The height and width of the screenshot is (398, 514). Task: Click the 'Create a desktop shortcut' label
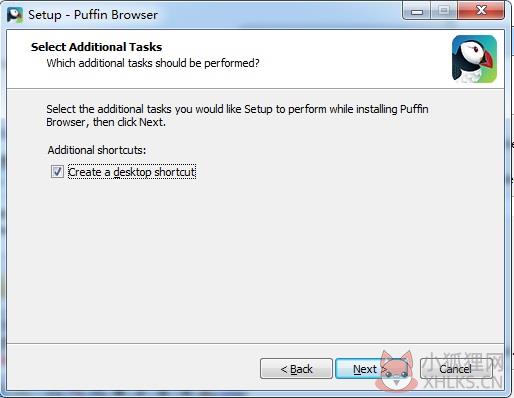tap(132, 172)
